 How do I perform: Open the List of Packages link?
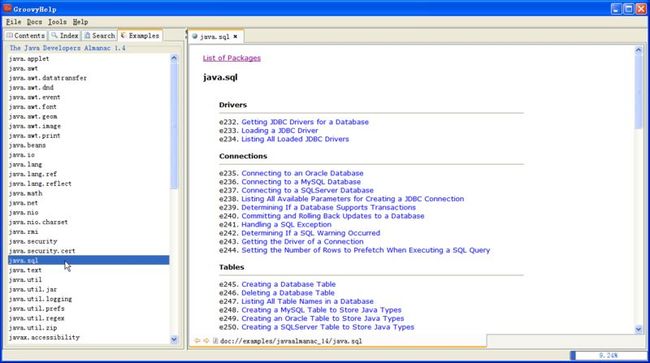(232, 58)
